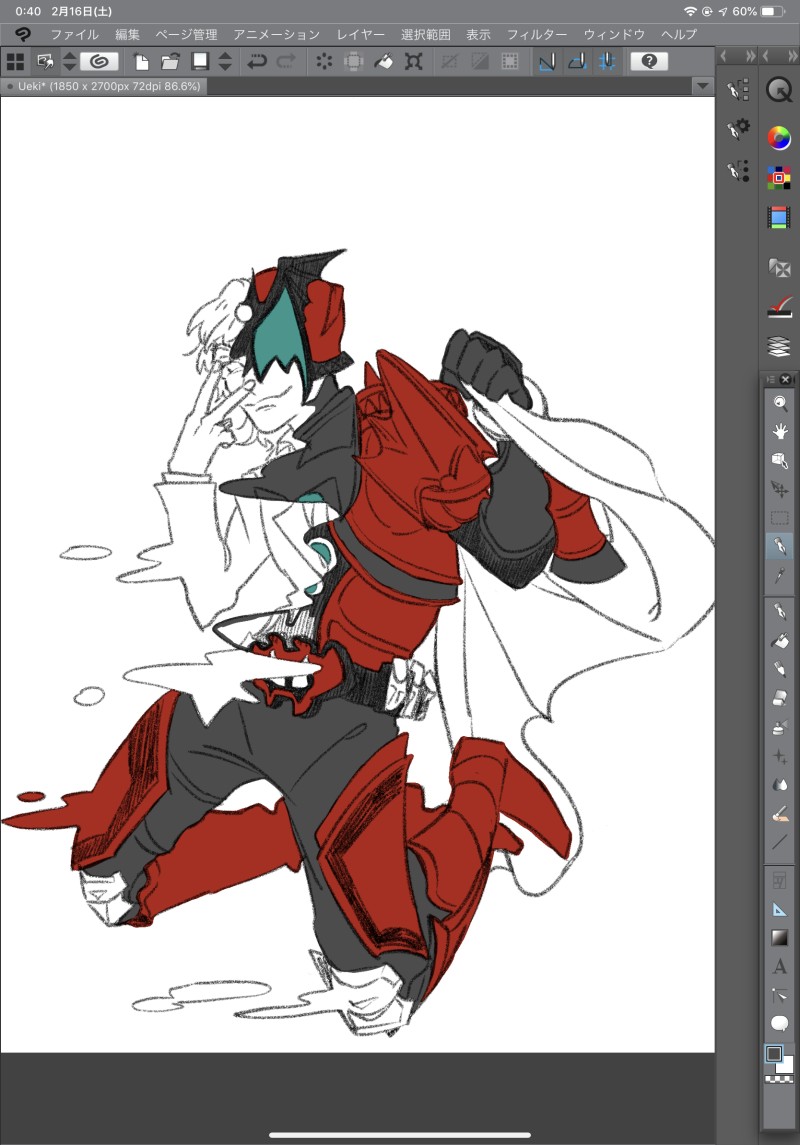
Task: Close the floating tool palette
Action: point(785,380)
